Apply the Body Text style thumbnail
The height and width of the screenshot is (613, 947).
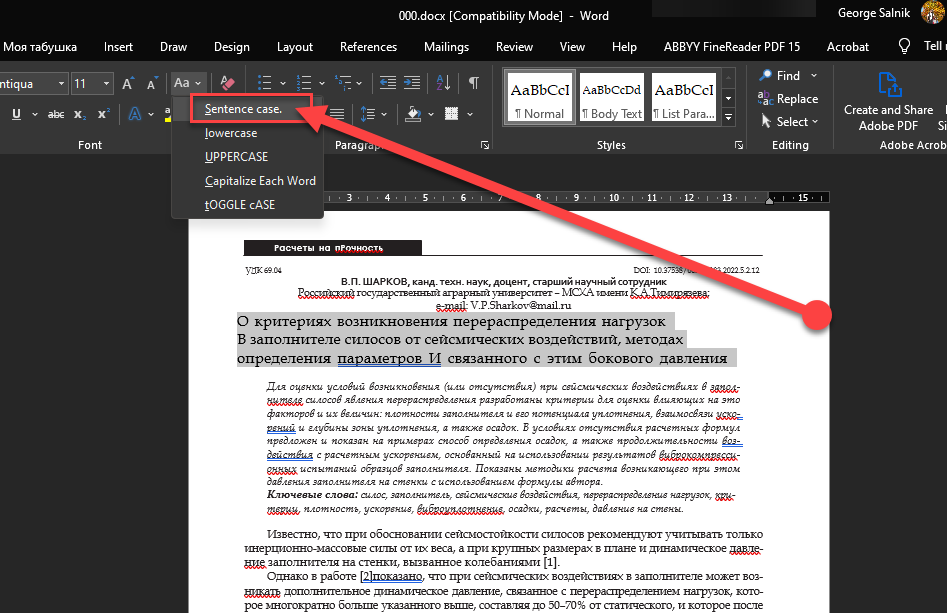[x=611, y=97]
